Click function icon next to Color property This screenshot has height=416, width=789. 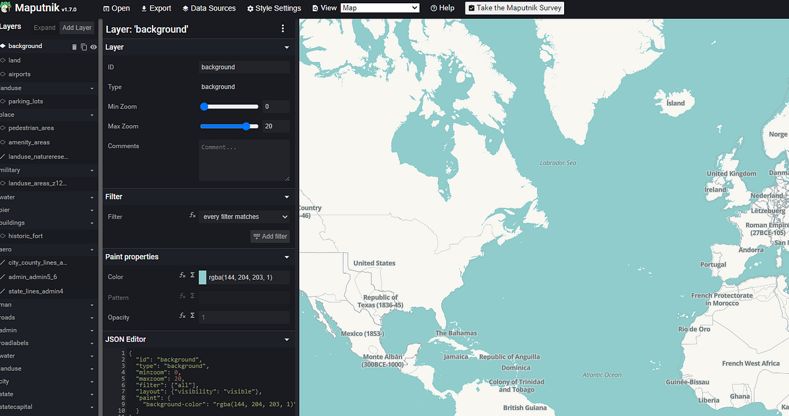pos(182,276)
